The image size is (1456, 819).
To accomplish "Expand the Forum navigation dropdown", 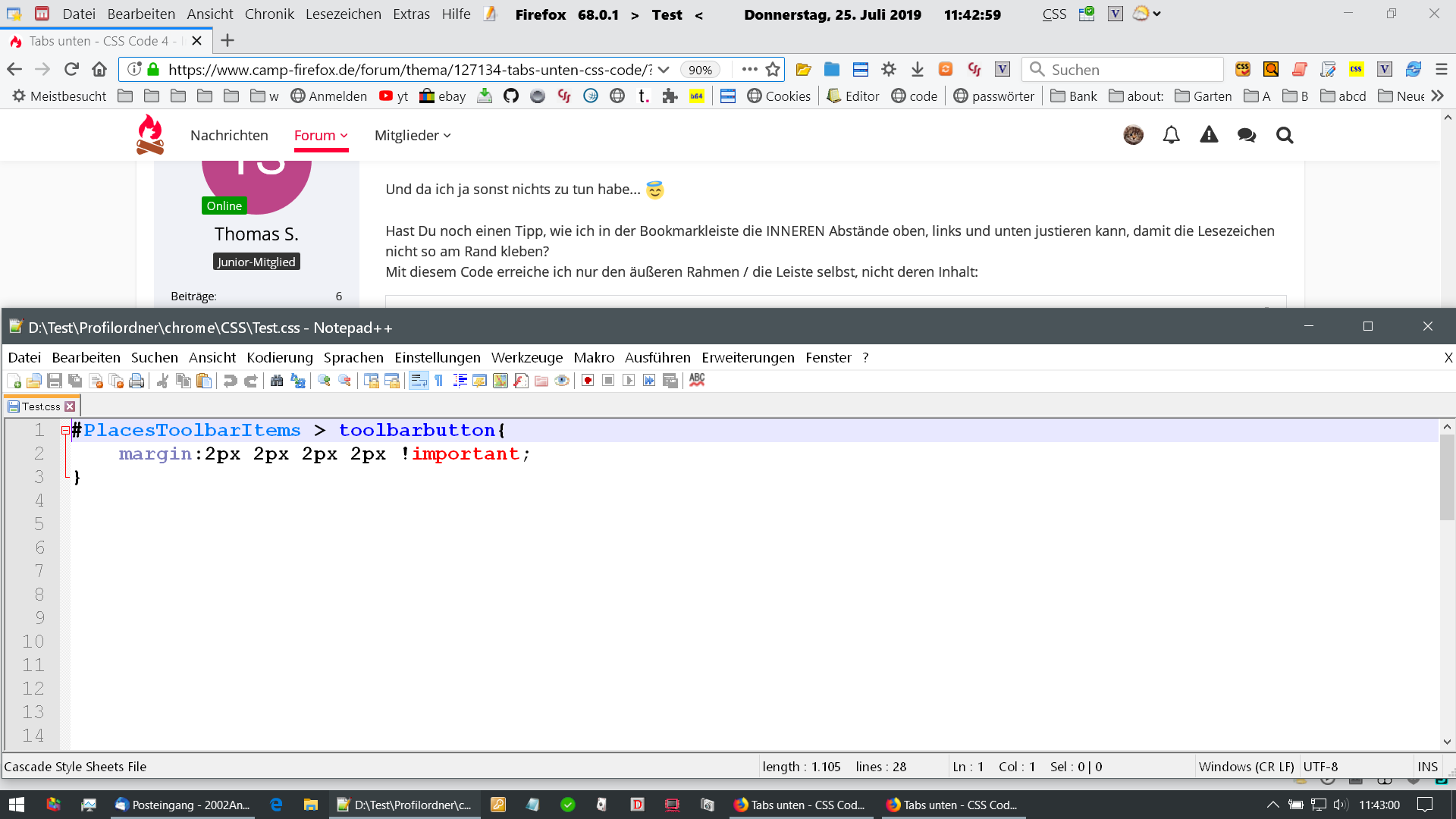I will pos(321,136).
